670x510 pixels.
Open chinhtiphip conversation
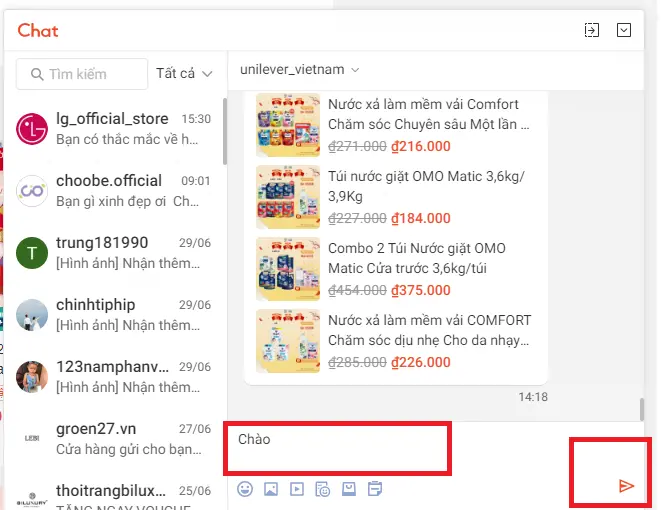(114, 315)
